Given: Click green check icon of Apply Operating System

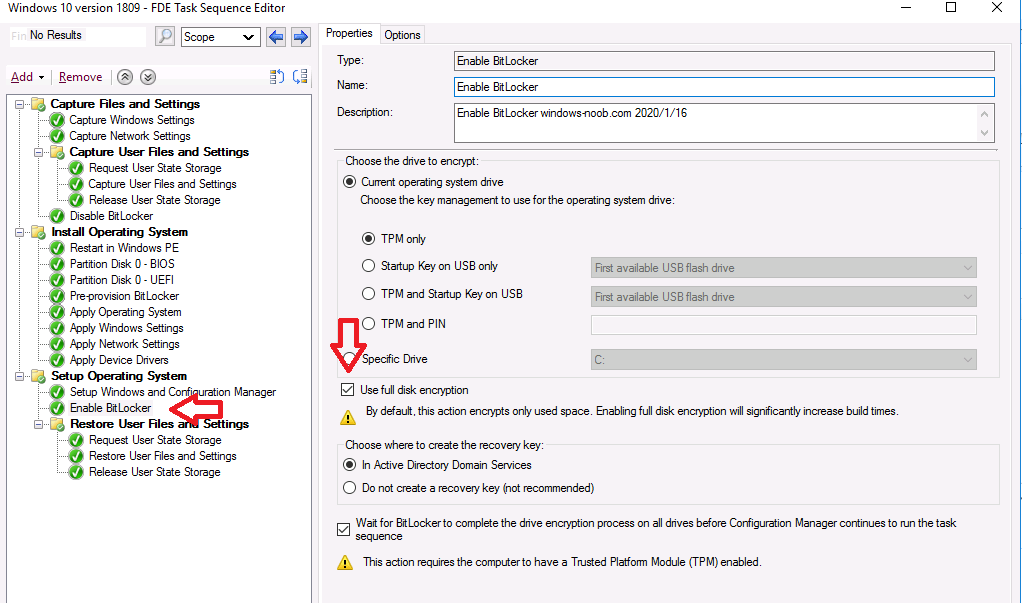Looking at the screenshot, I should point(57,312).
